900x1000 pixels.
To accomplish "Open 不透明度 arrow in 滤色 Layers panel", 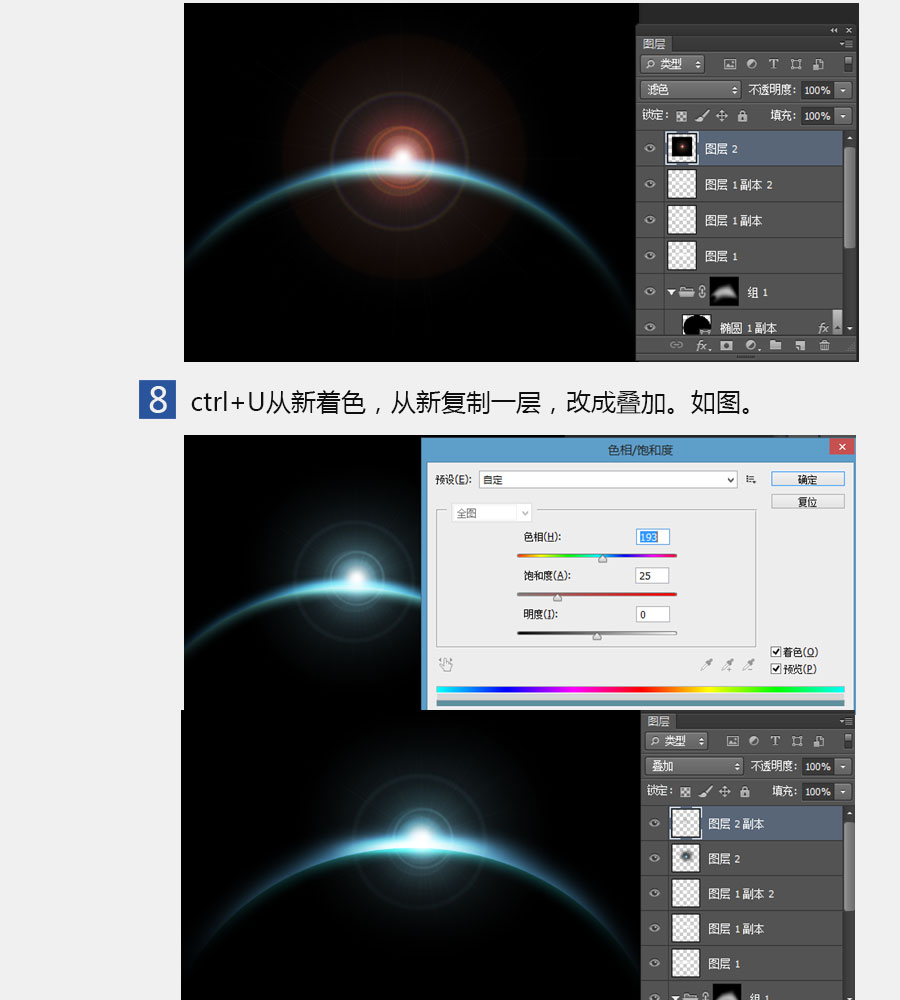I will (843, 90).
